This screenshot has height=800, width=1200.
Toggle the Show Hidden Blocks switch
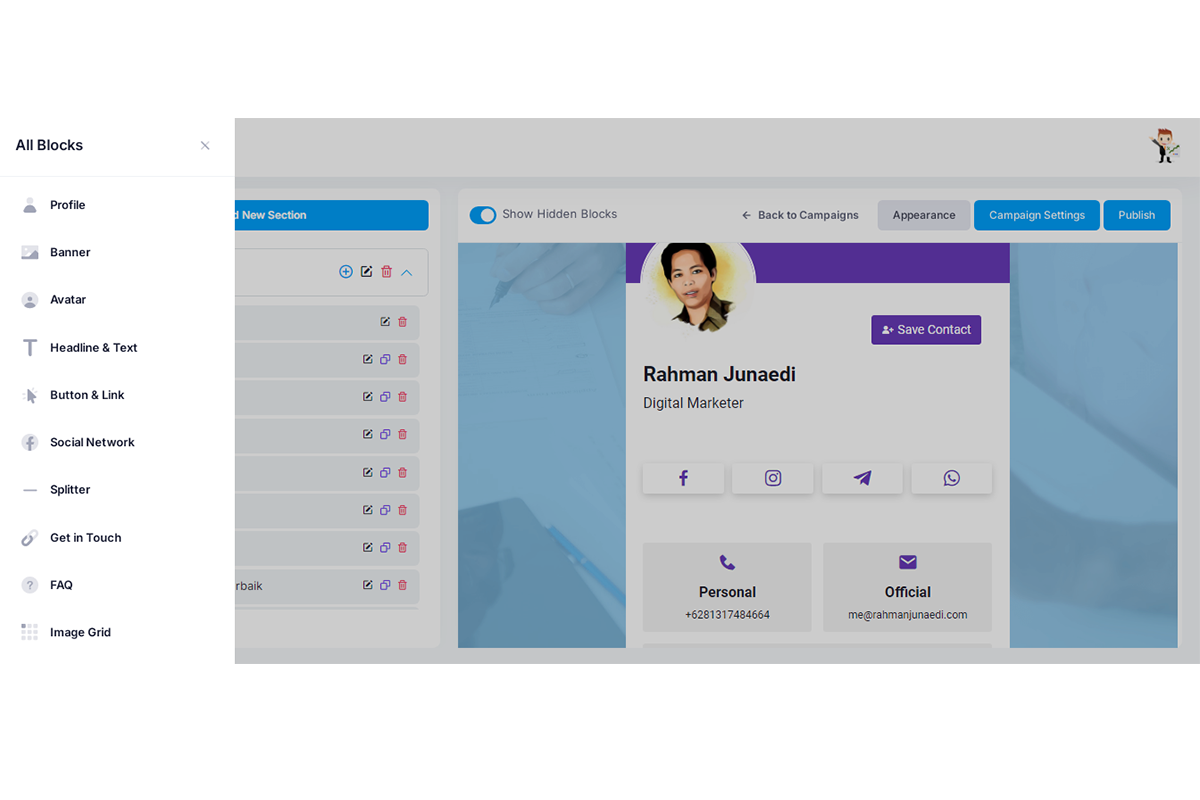click(483, 215)
